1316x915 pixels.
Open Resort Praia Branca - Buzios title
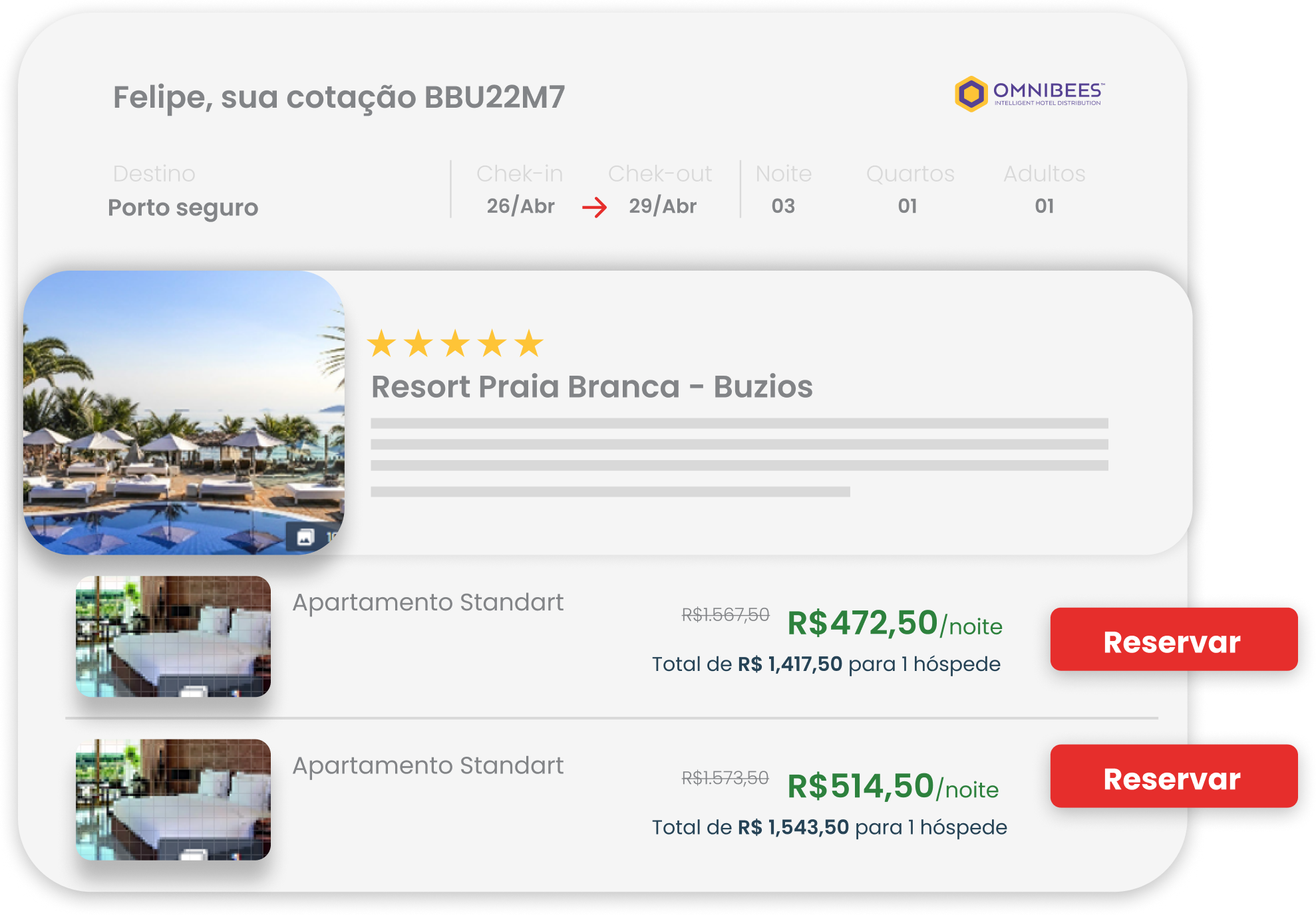[592, 386]
